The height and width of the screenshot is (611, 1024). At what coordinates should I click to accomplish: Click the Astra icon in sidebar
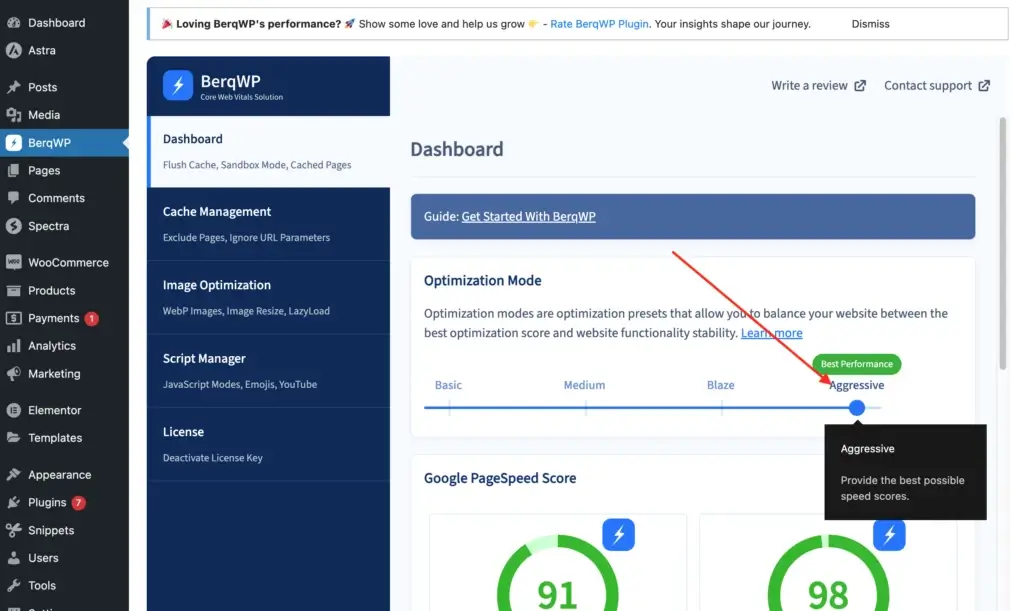pos(14,50)
